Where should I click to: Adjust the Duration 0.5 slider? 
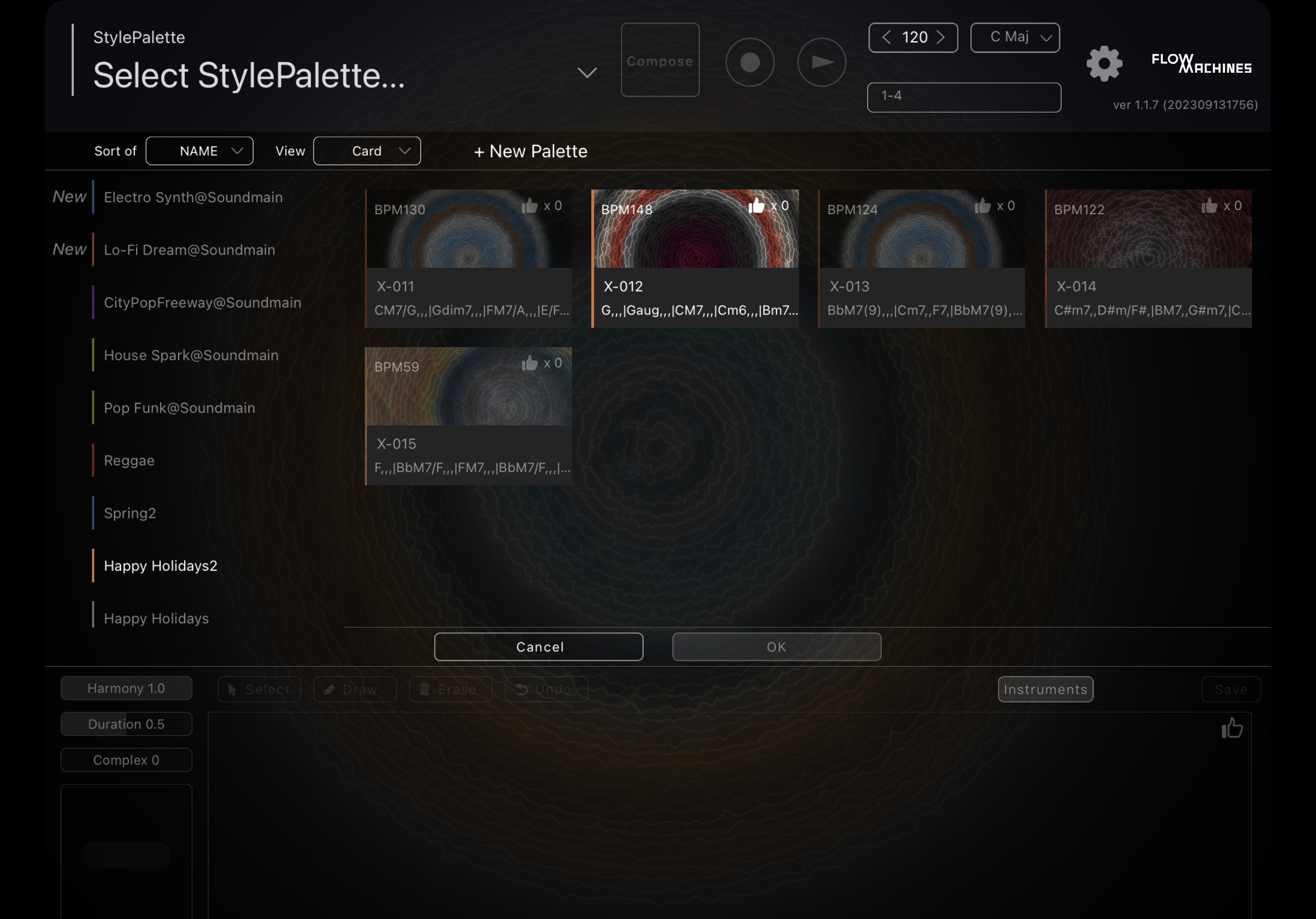point(126,724)
